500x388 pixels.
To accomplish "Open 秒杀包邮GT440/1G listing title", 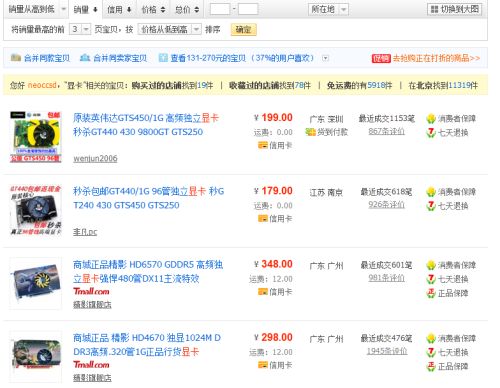I will [x=149, y=198].
